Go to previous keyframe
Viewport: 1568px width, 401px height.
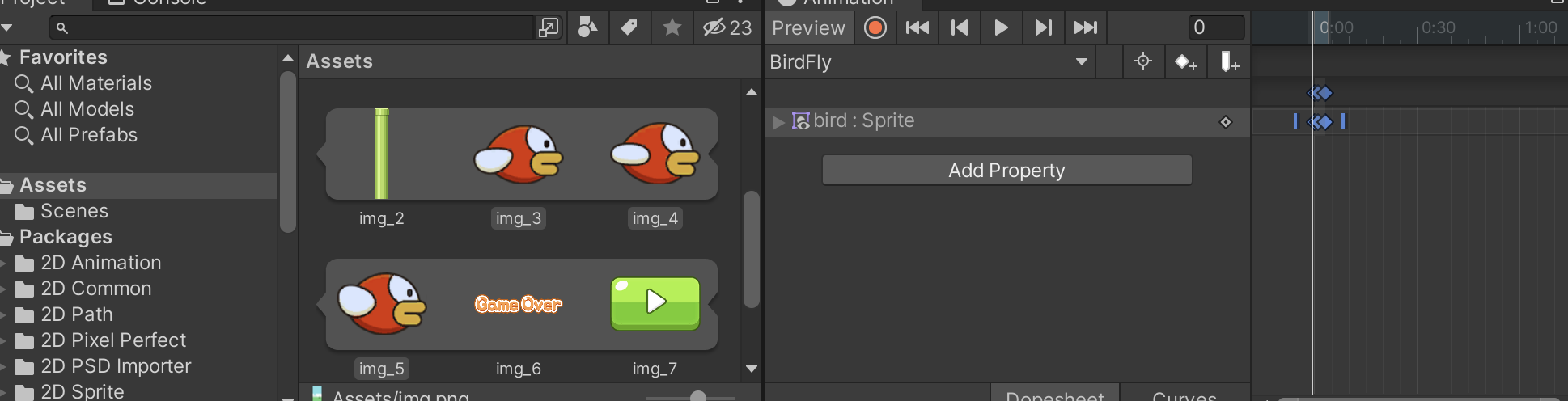coord(960,27)
